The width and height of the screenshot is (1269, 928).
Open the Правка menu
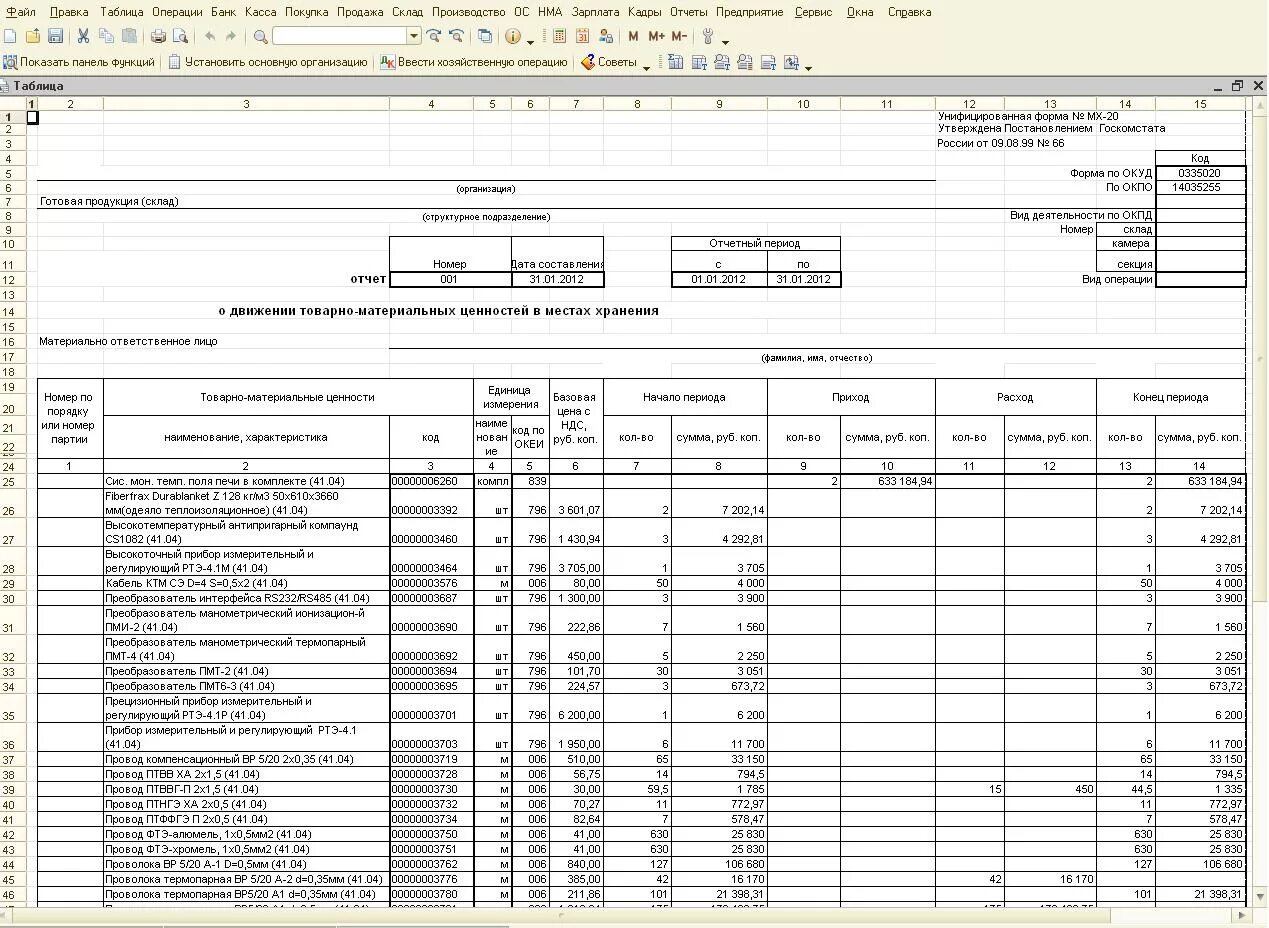point(69,12)
